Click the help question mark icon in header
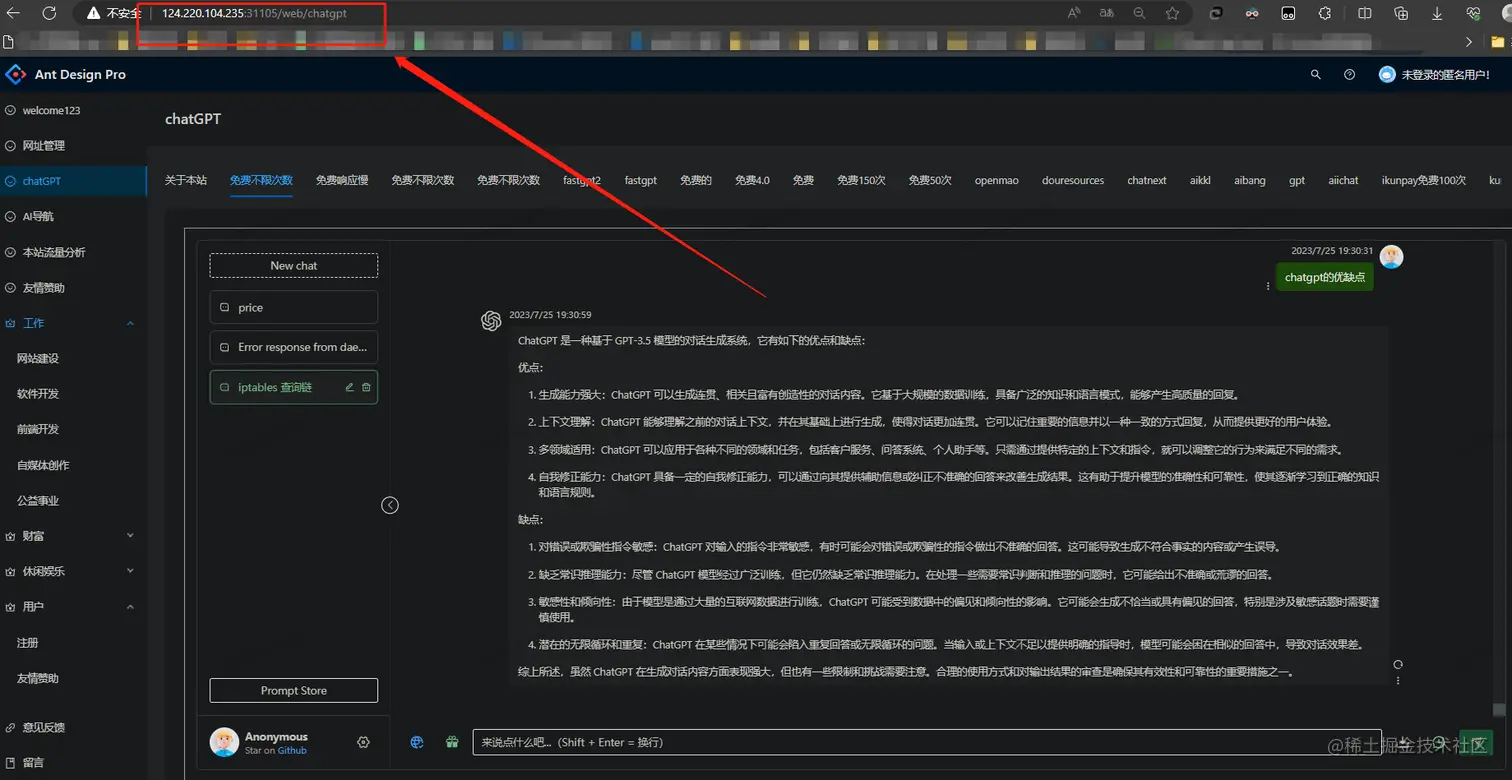 [1350, 74]
